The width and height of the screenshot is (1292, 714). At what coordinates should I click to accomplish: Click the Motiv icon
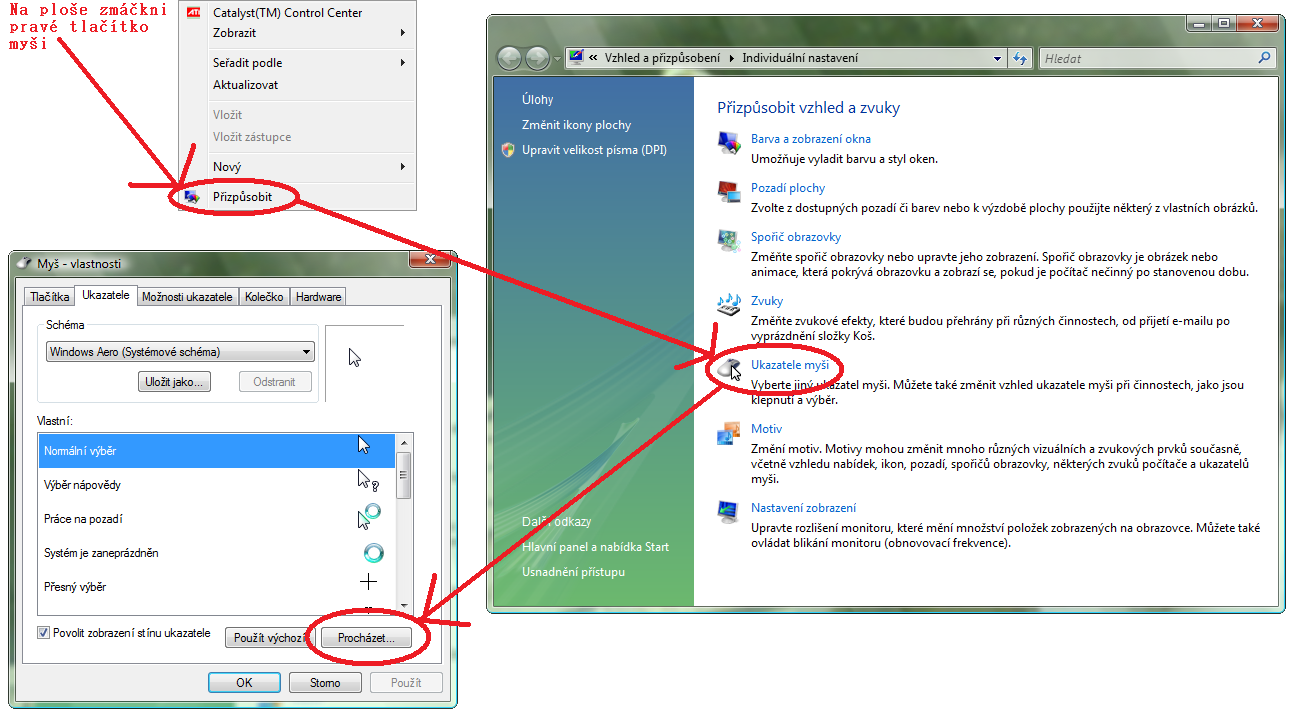729,433
